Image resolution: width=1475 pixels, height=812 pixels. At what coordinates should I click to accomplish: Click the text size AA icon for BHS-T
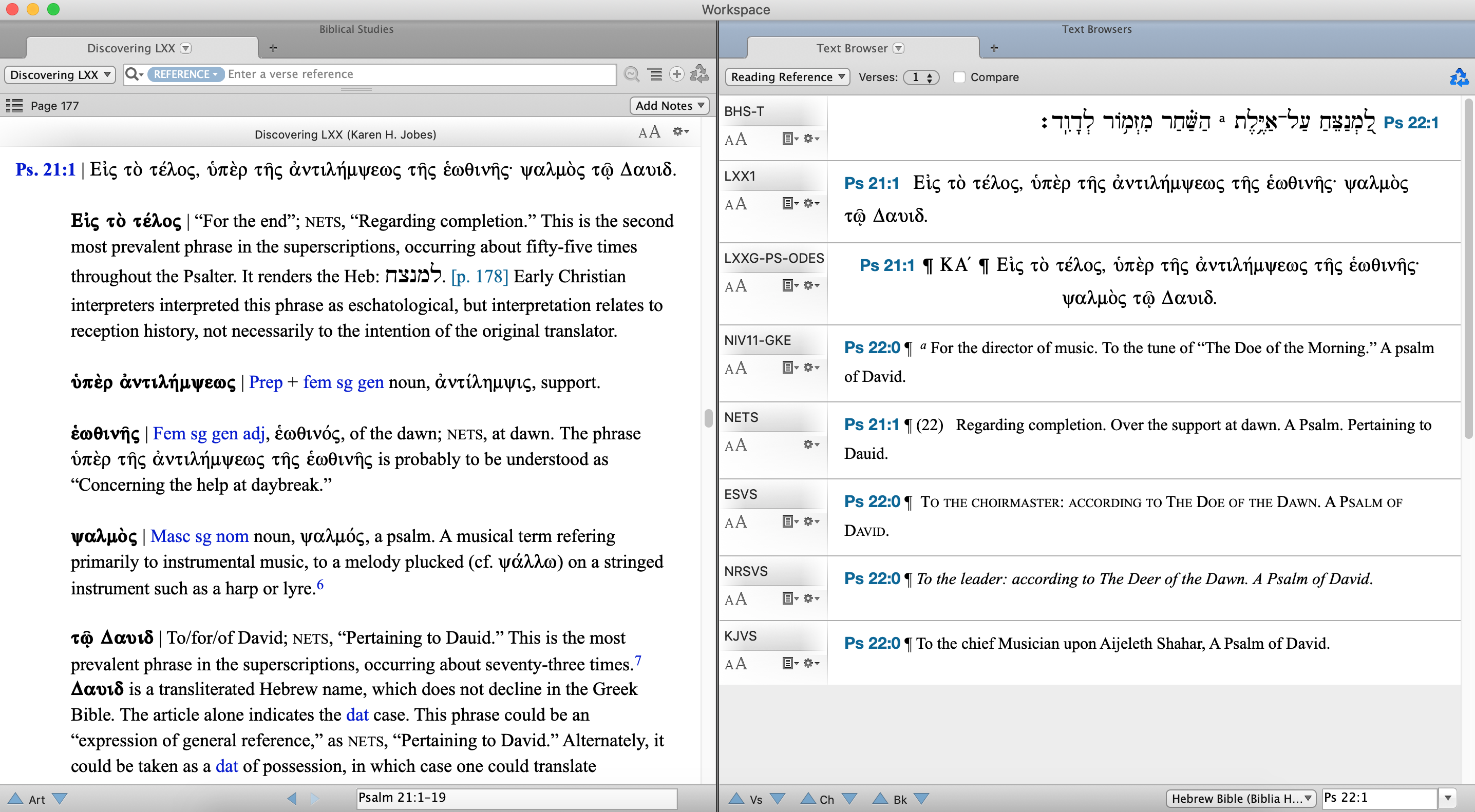pyautogui.click(x=735, y=139)
